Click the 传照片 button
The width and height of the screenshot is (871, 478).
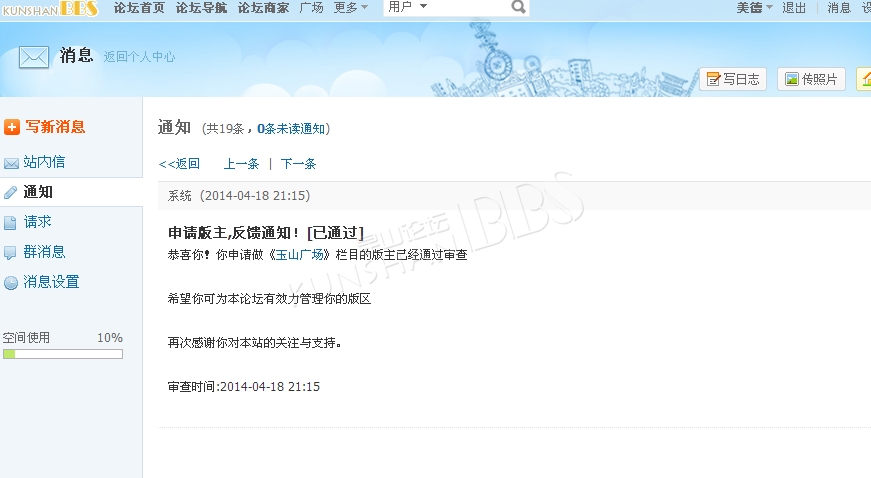[811, 79]
